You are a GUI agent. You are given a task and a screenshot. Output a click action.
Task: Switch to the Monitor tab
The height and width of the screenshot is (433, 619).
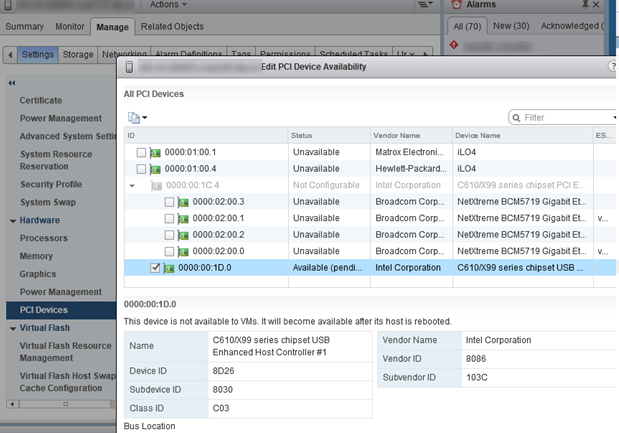[x=69, y=26]
